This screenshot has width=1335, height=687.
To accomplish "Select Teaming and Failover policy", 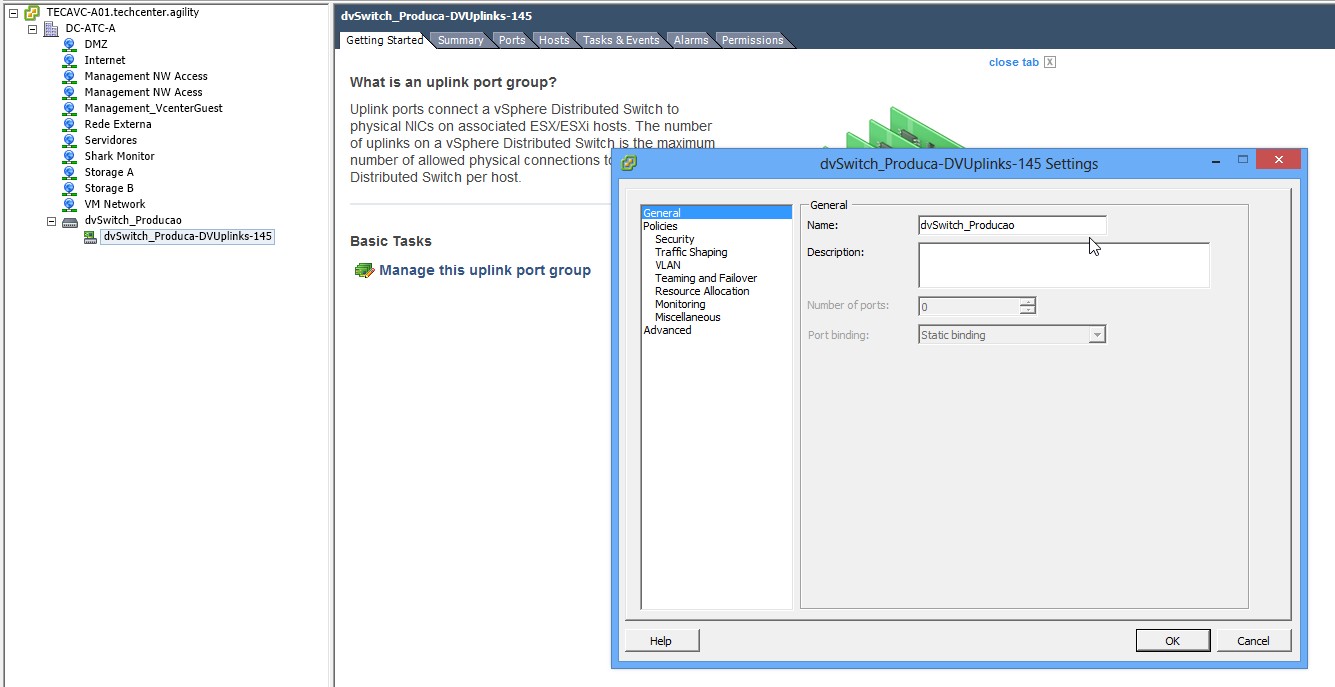I will 705,278.
